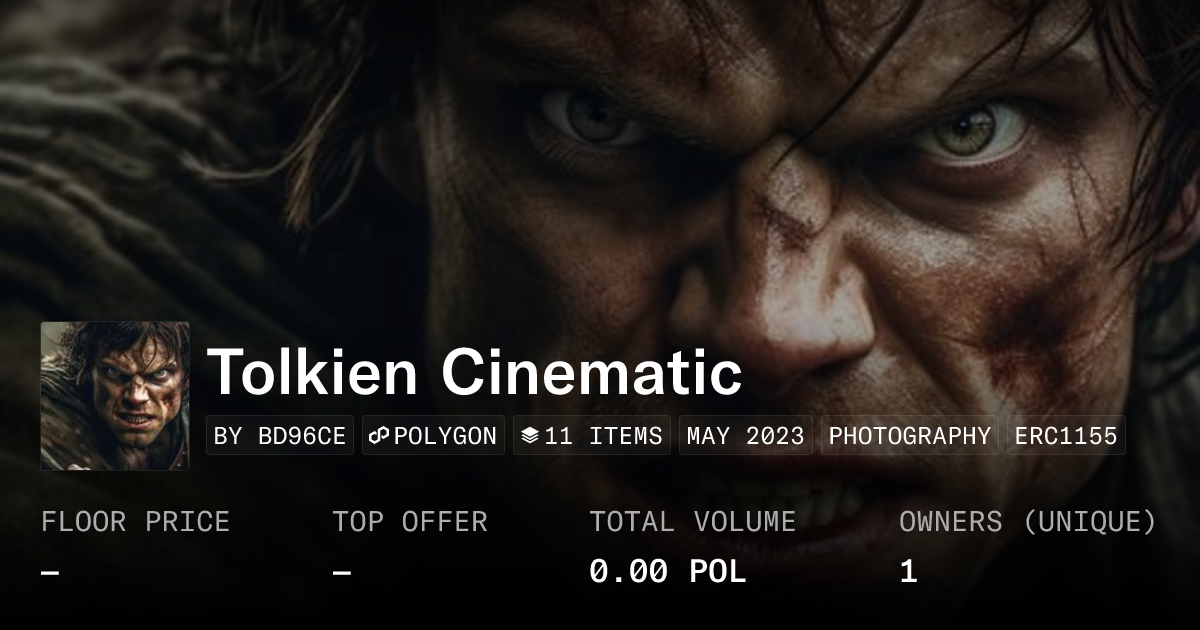The width and height of the screenshot is (1200, 630).
Task: Open creator profile BY BD96CE
Action: point(280,436)
